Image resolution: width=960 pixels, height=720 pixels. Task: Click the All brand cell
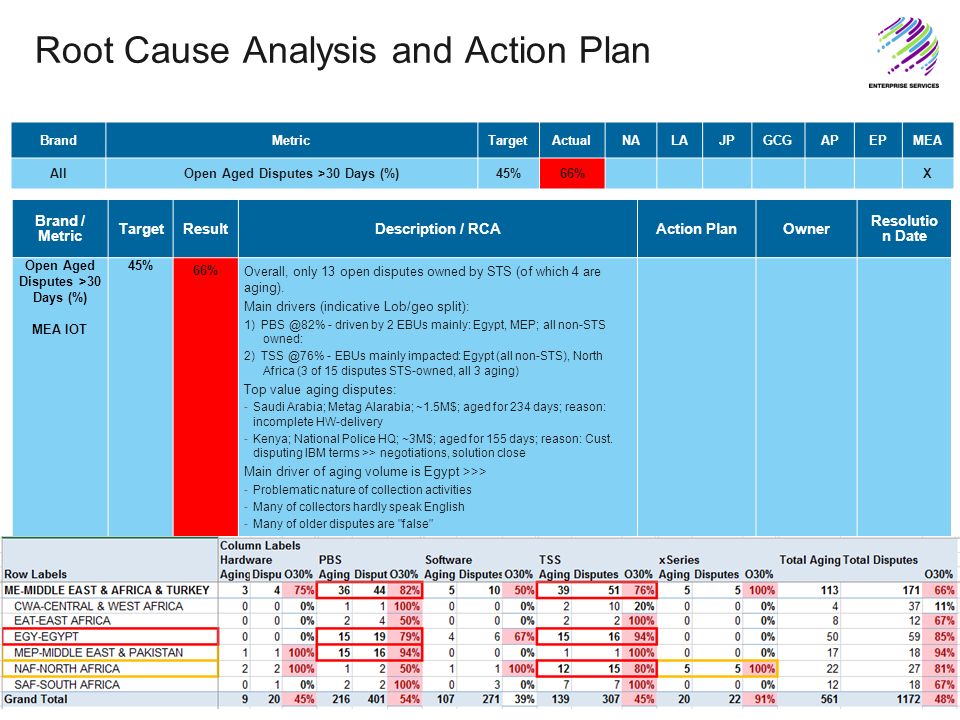coord(58,173)
